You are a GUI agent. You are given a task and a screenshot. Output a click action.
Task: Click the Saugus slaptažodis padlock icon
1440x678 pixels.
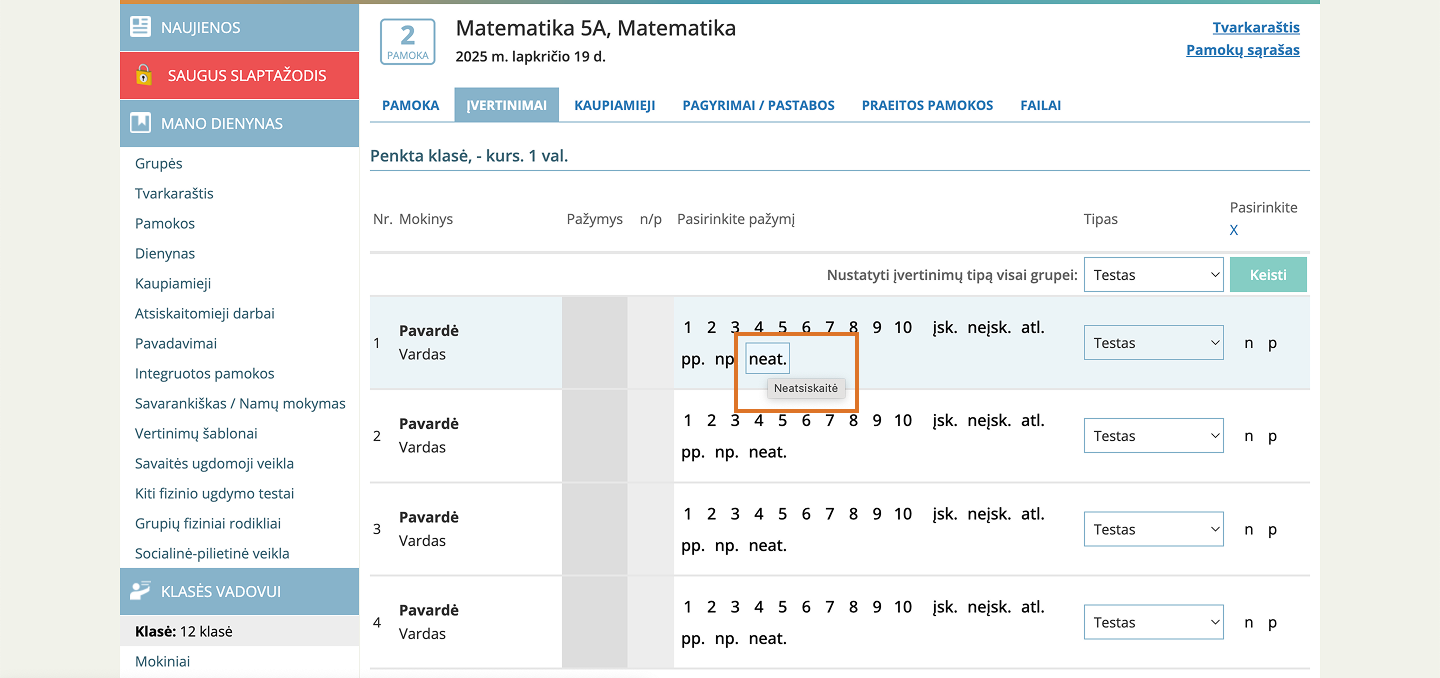coord(144,75)
